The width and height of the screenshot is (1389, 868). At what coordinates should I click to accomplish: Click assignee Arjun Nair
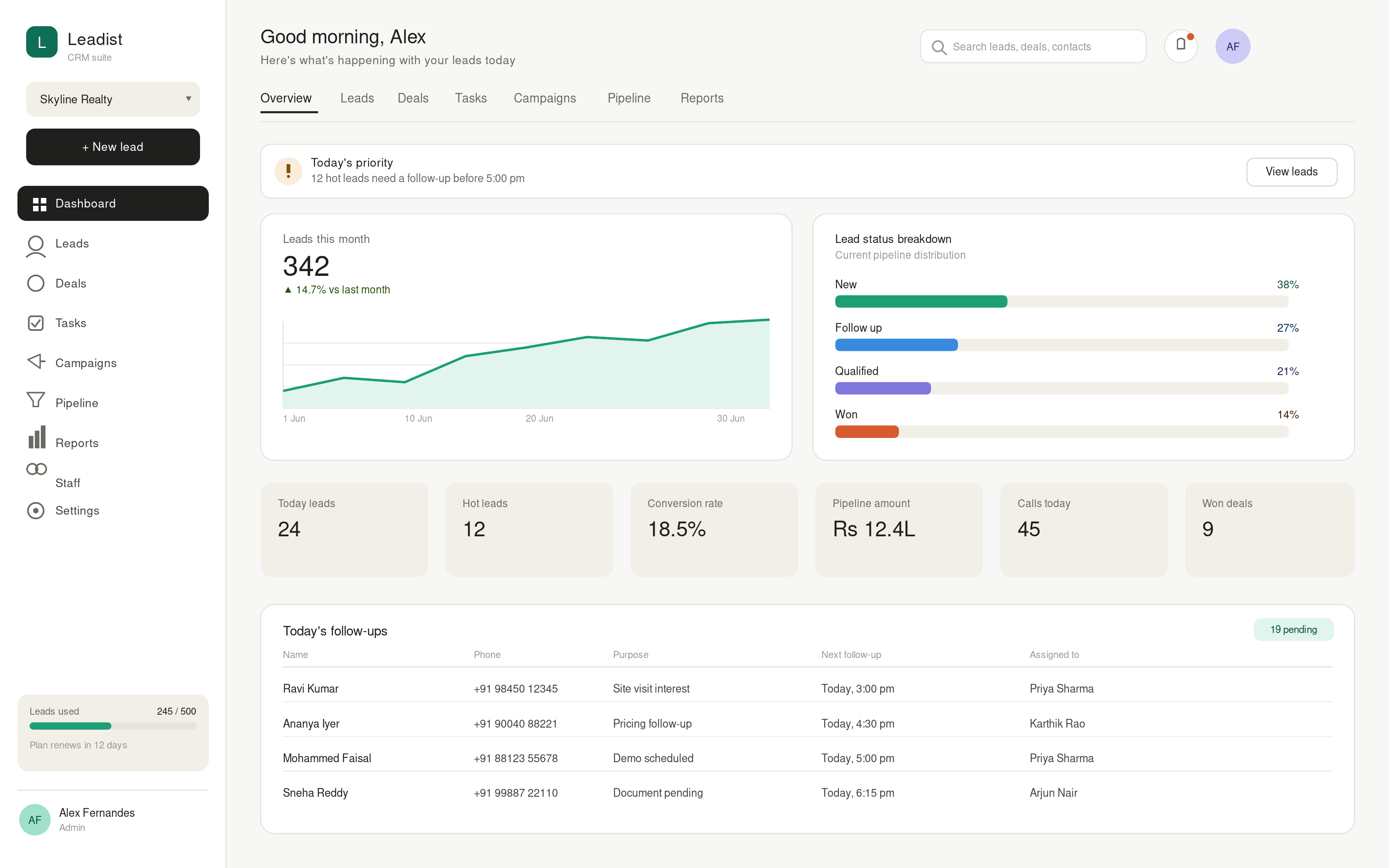[x=1053, y=793]
